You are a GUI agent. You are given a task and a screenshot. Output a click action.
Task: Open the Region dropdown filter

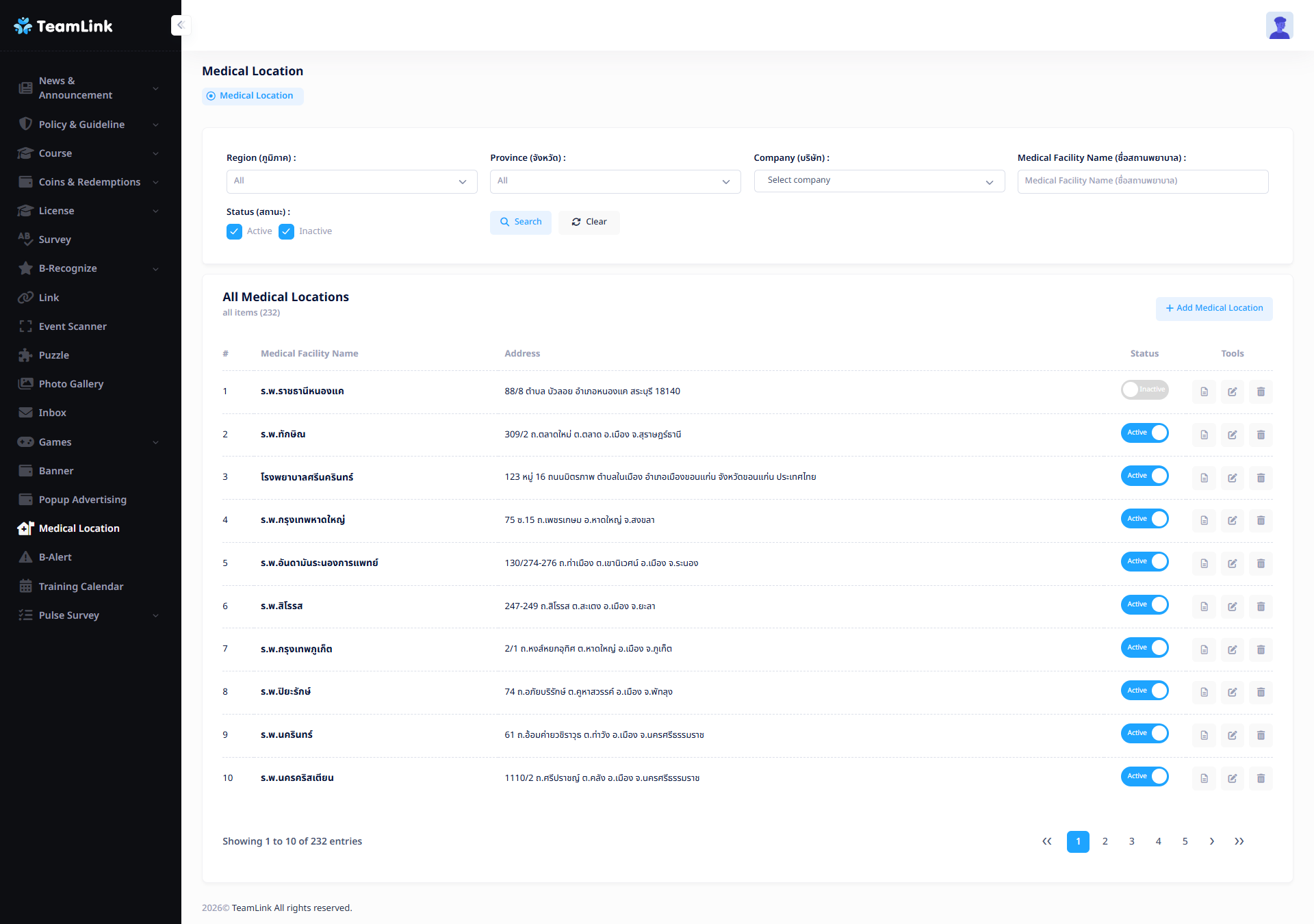coord(351,181)
